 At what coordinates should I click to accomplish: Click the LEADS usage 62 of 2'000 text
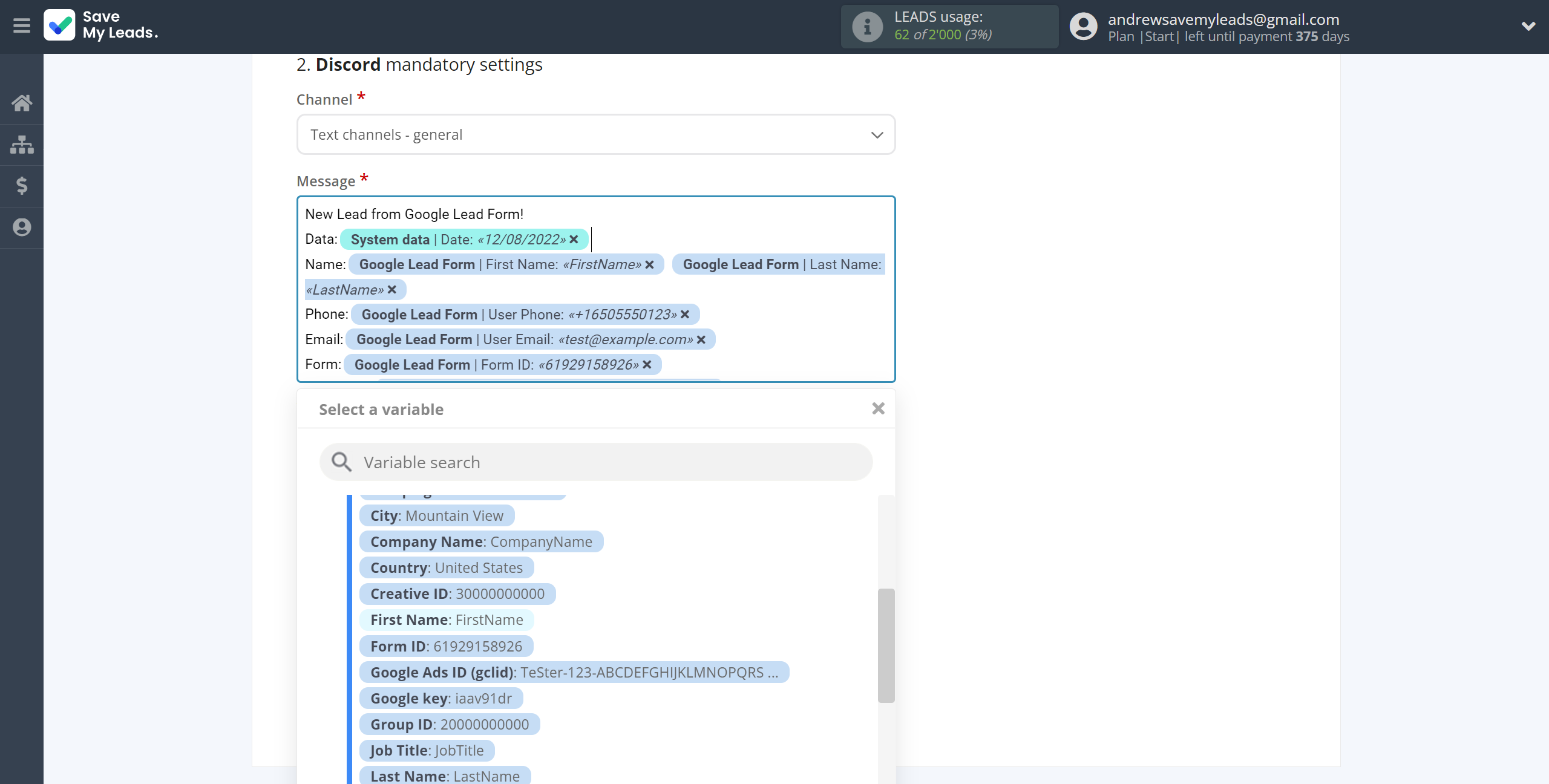pyautogui.click(x=943, y=34)
